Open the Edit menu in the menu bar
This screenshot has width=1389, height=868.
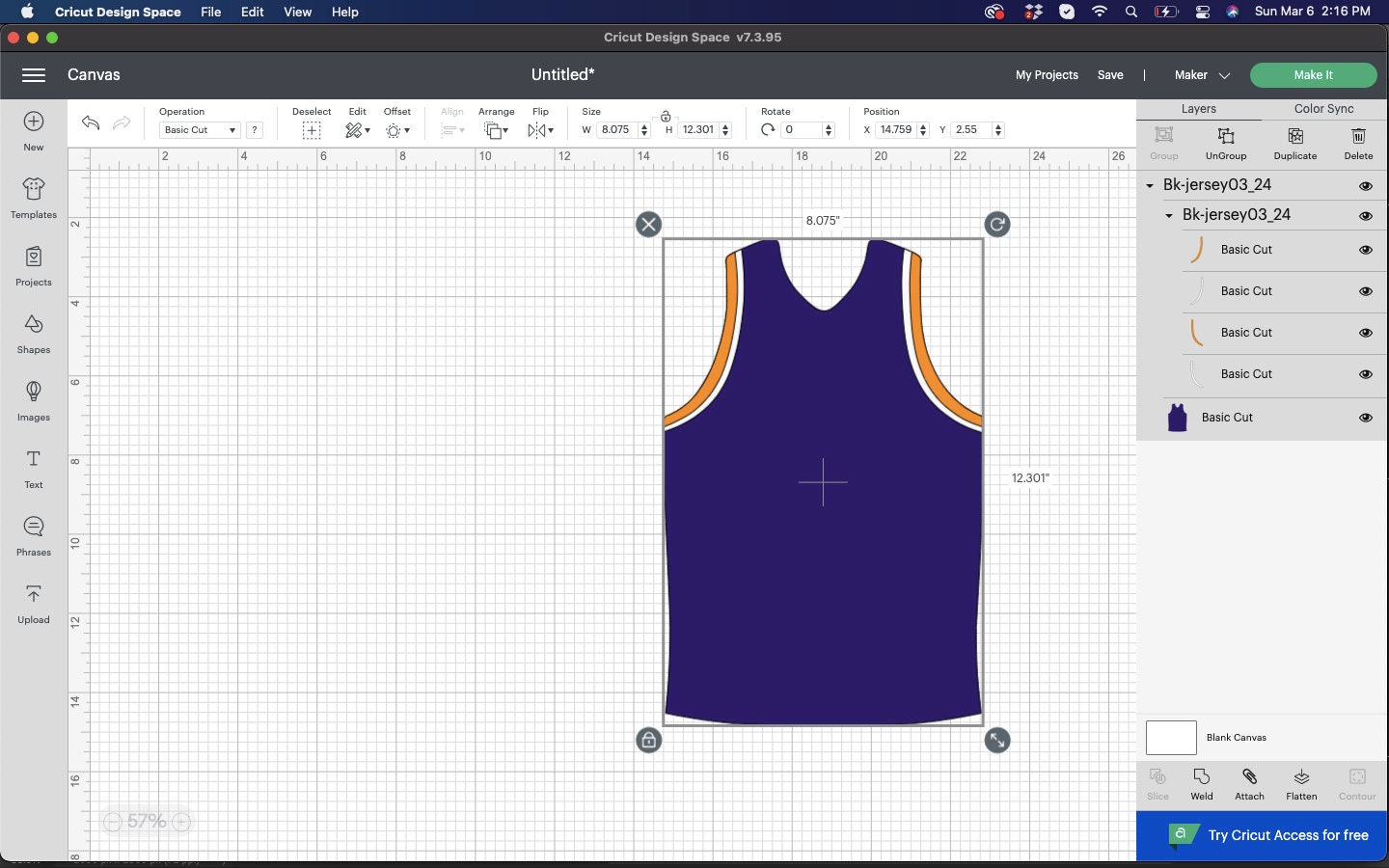point(252,12)
